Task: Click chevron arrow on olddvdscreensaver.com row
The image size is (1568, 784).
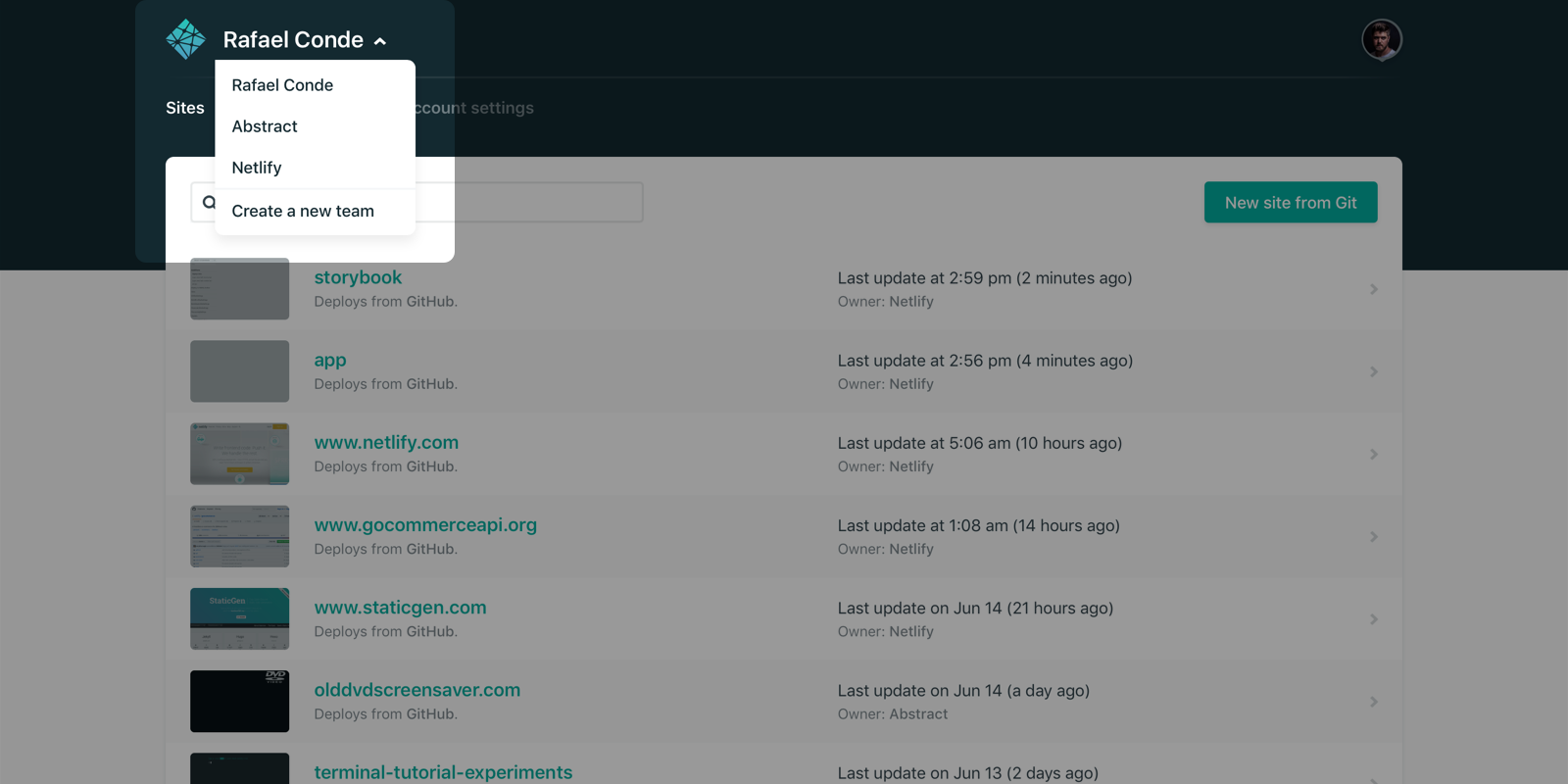Action: [1373, 702]
